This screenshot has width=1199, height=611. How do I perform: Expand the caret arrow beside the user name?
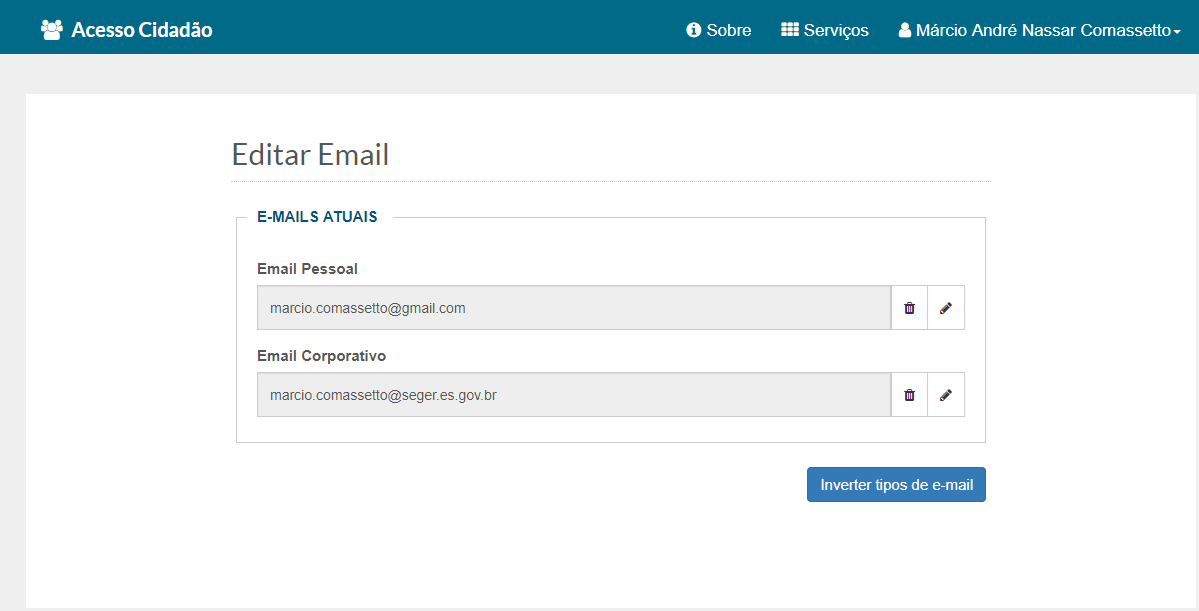(1177, 32)
